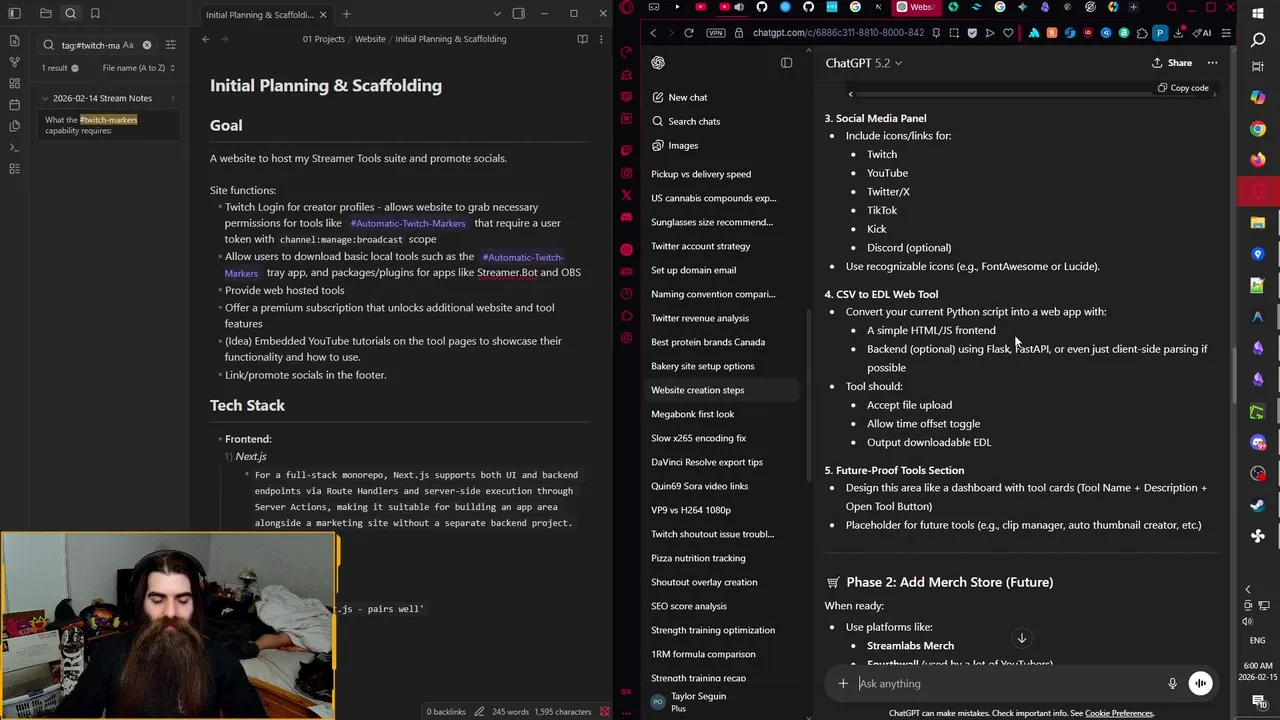
Task: Select the search tab icon in Obsidian
Action: pyautogui.click(x=71, y=13)
